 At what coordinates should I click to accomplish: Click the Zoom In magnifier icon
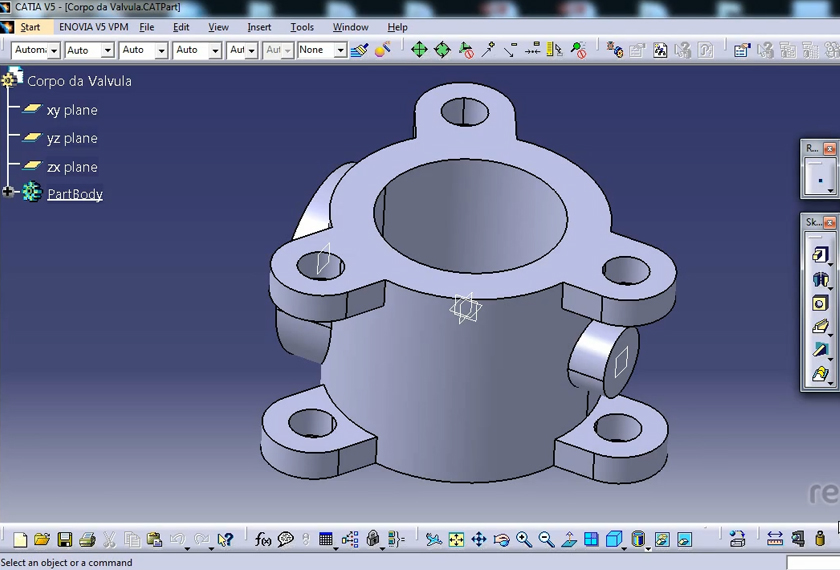tap(524, 540)
